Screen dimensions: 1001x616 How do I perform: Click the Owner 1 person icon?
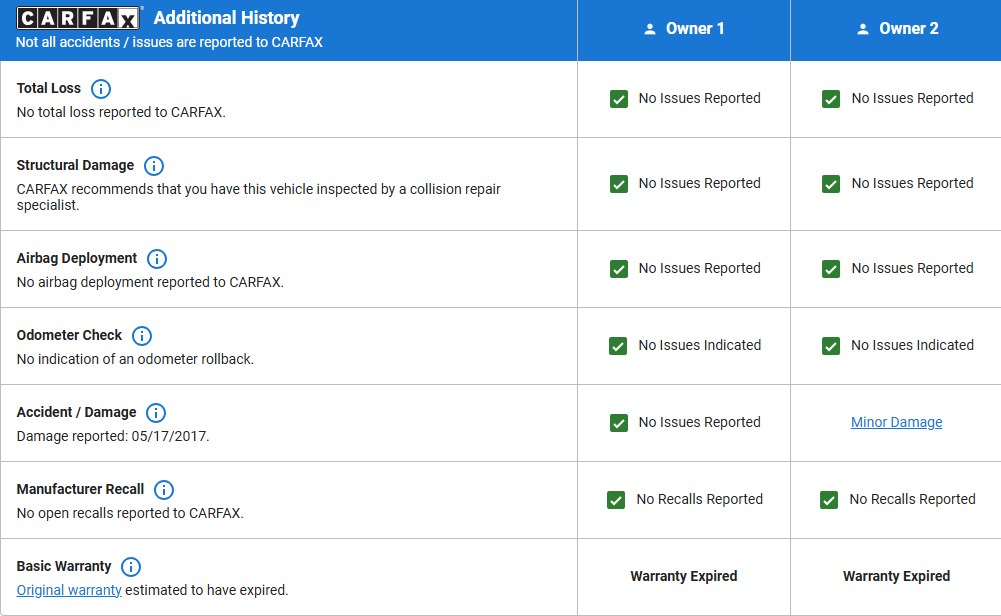pos(650,29)
